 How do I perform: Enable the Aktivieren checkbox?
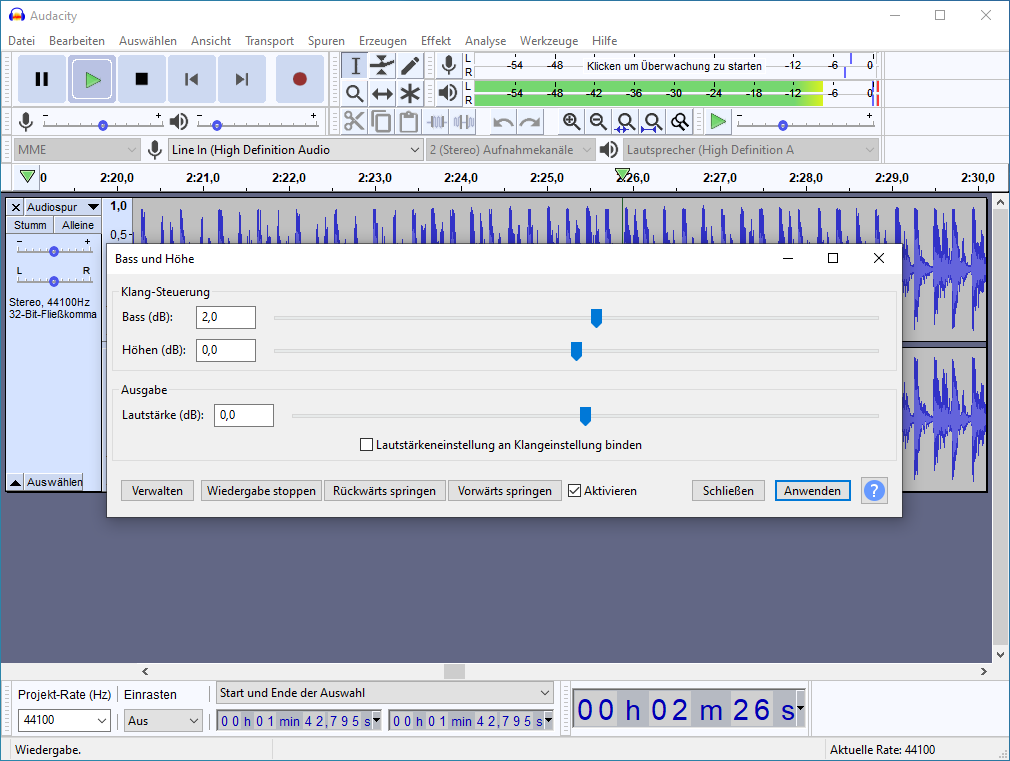(x=575, y=491)
